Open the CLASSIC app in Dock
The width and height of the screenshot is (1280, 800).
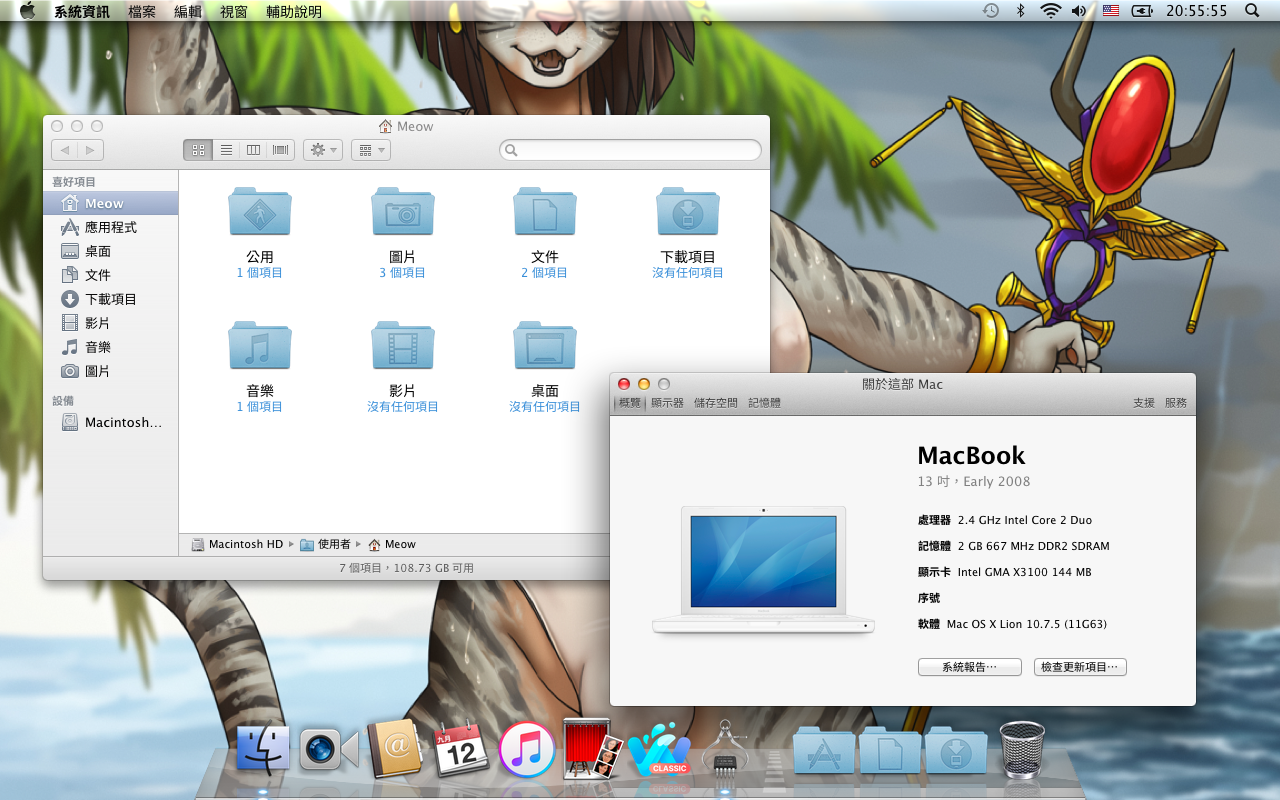659,751
